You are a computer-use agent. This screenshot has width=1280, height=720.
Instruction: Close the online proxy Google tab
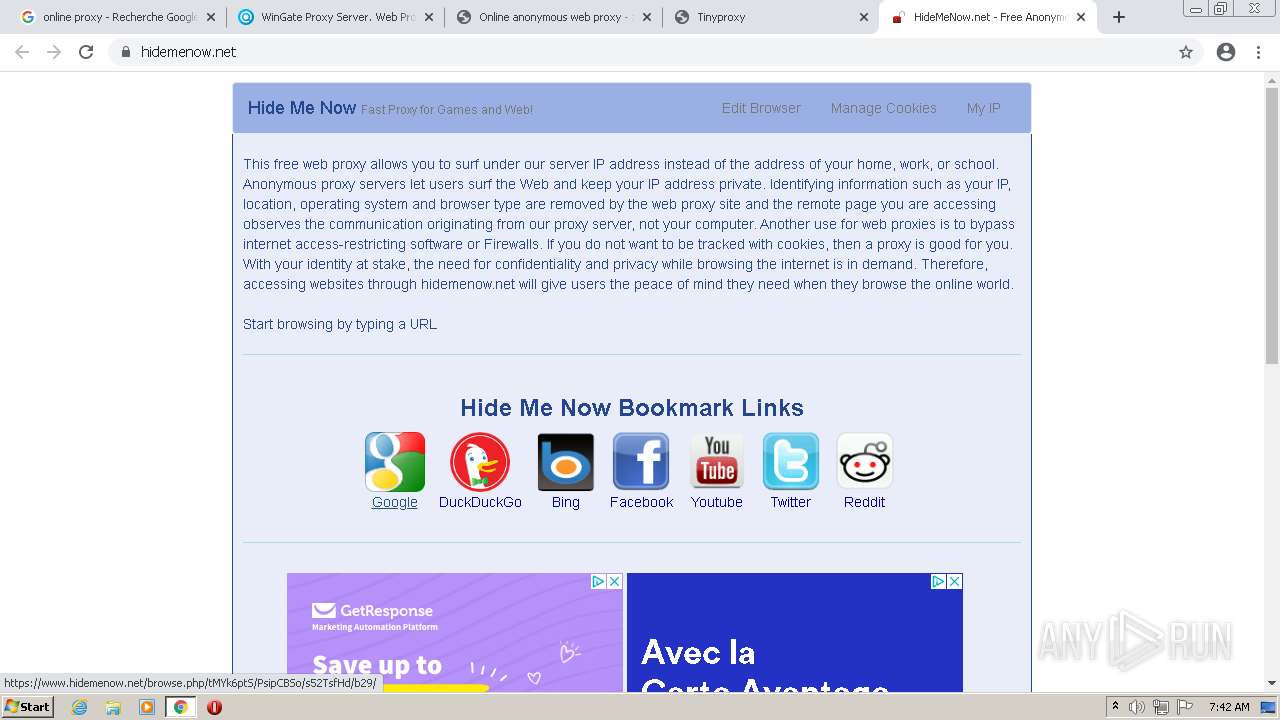[211, 17]
